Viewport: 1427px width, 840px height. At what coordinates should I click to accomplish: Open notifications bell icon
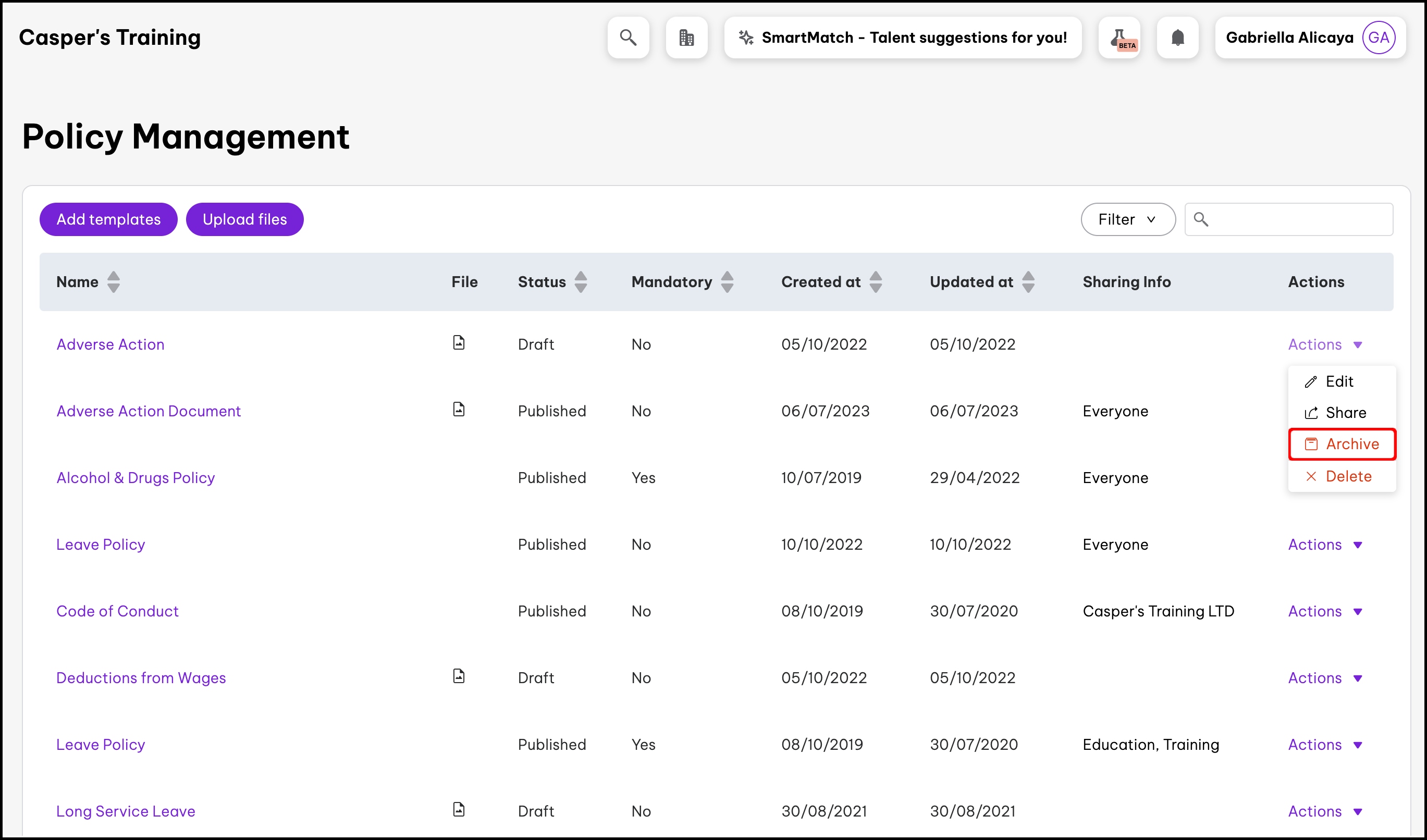(x=1177, y=38)
